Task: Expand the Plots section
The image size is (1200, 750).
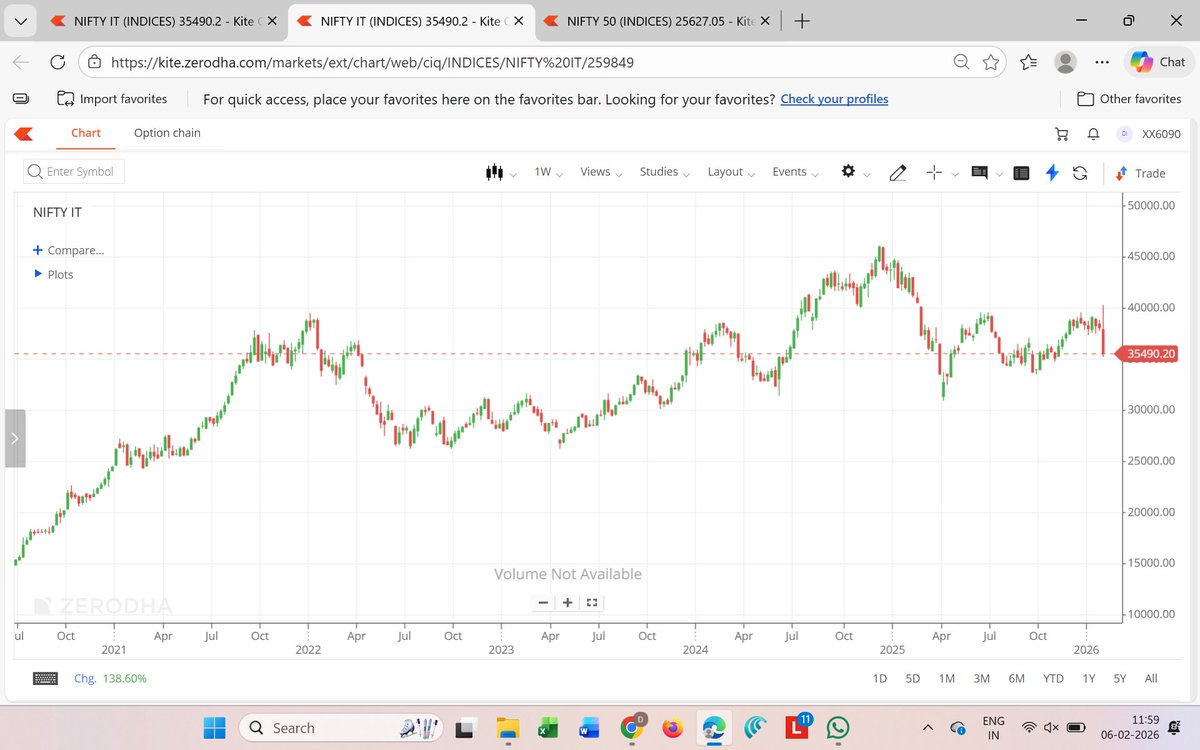Action: pos(54,274)
